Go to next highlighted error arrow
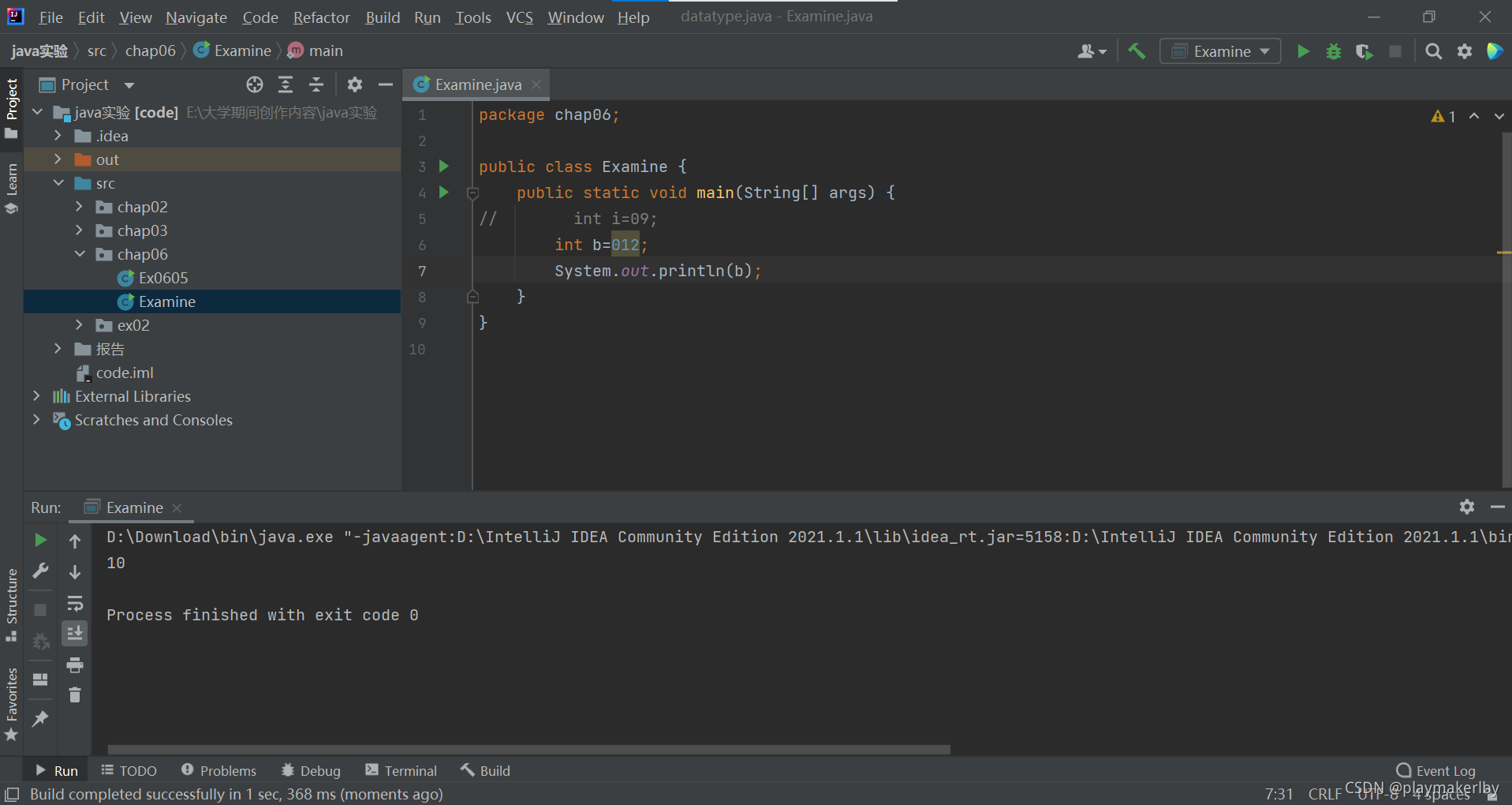 click(x=1499, y=116)
